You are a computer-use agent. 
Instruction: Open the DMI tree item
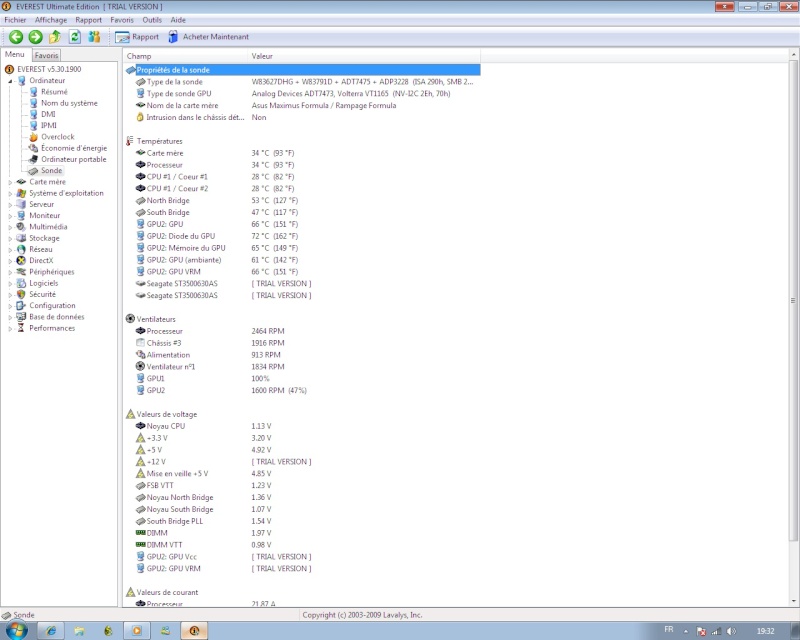coord(48,114)
